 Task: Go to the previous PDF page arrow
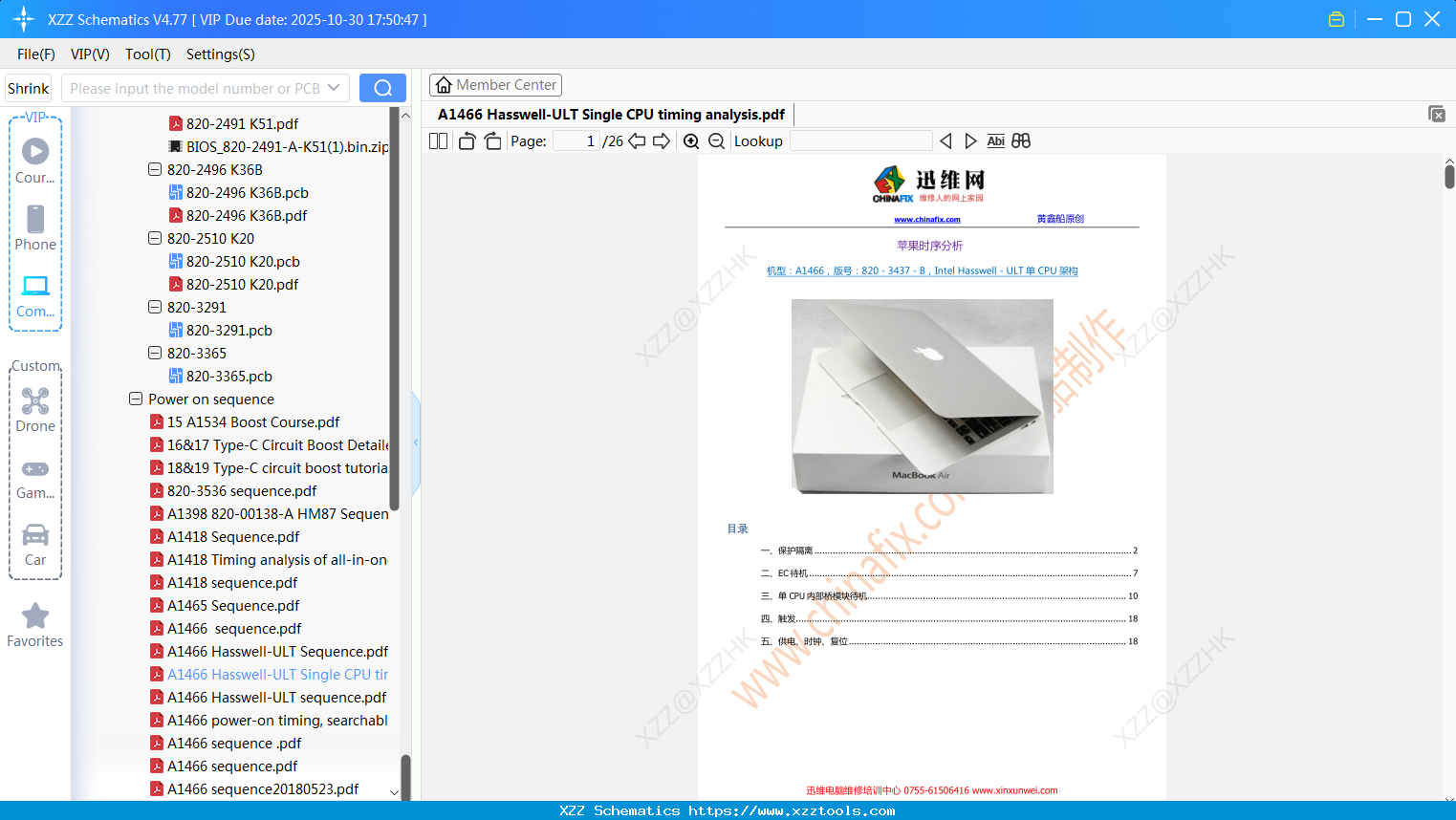point(637,141)
